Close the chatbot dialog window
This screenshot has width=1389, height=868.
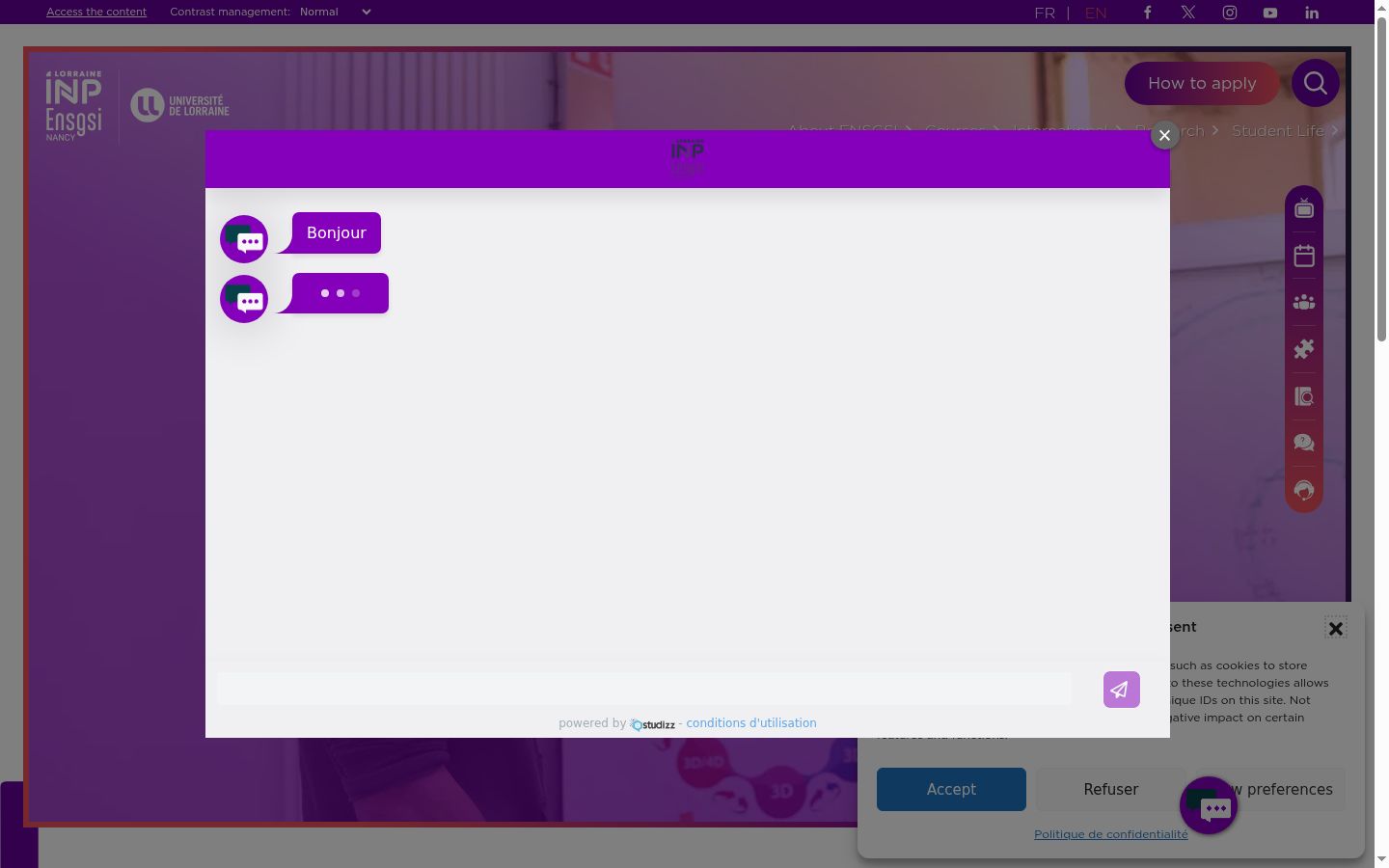click(1165, 135)
